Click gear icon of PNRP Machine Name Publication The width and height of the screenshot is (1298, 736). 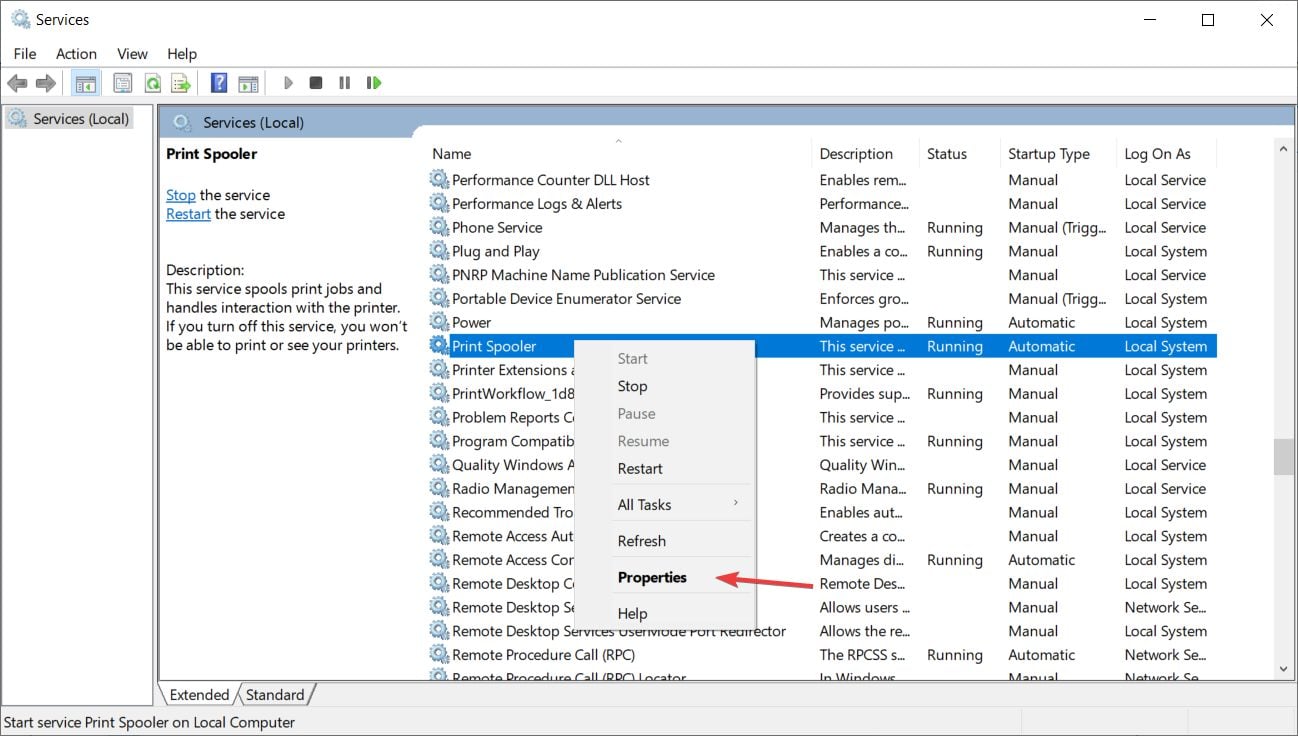click(x=439, y=275)
